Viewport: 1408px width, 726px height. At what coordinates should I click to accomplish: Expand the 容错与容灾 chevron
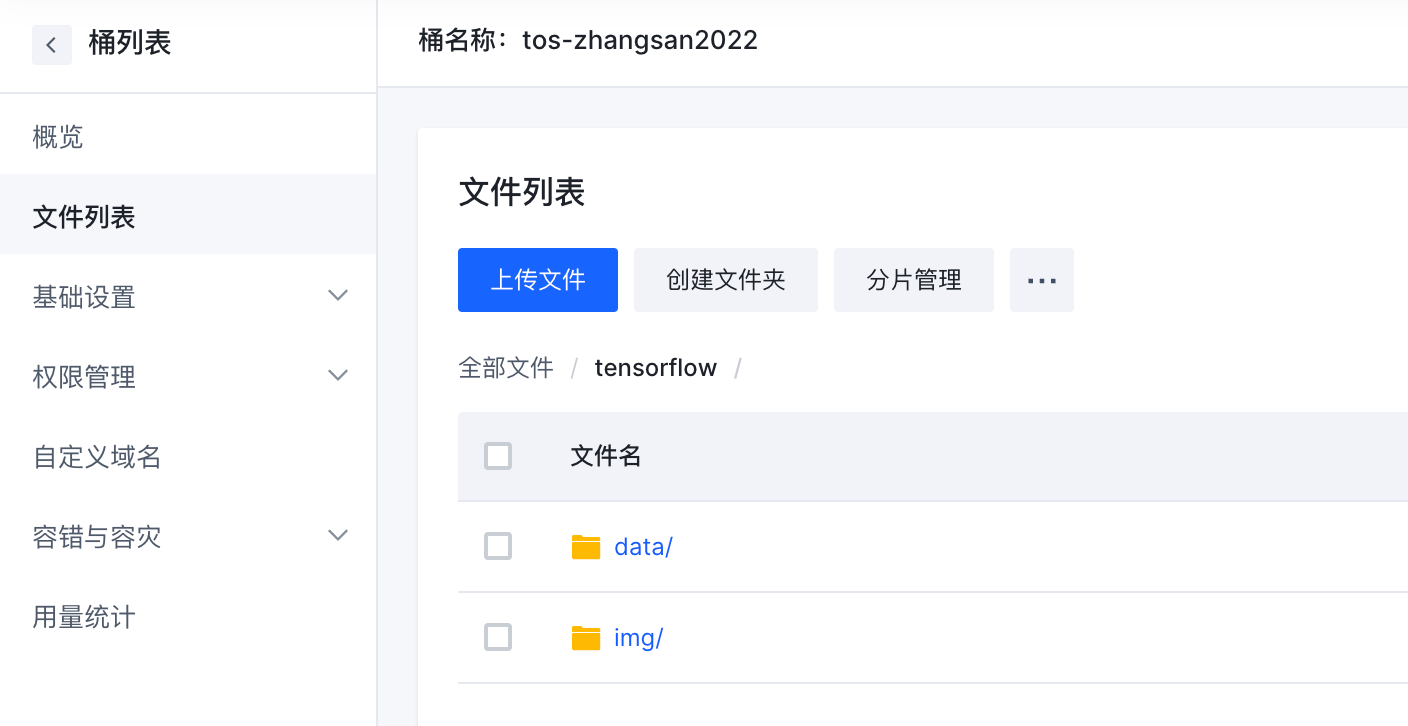pos(338,536)
